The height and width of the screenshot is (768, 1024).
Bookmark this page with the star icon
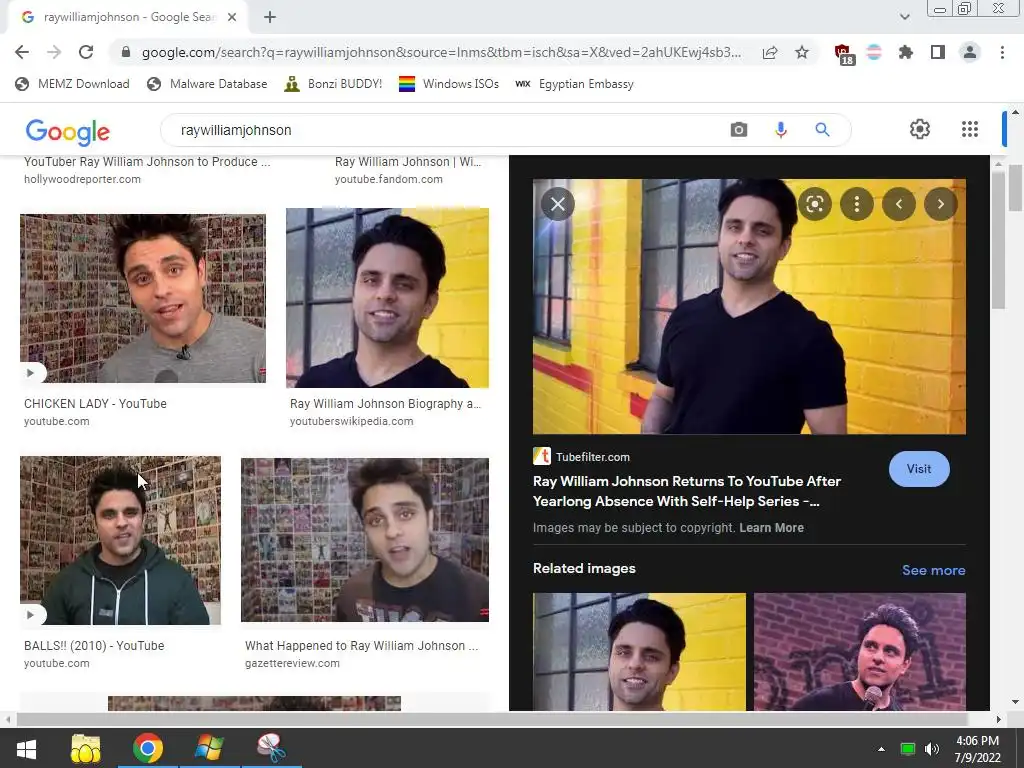[x=802, y=52]
